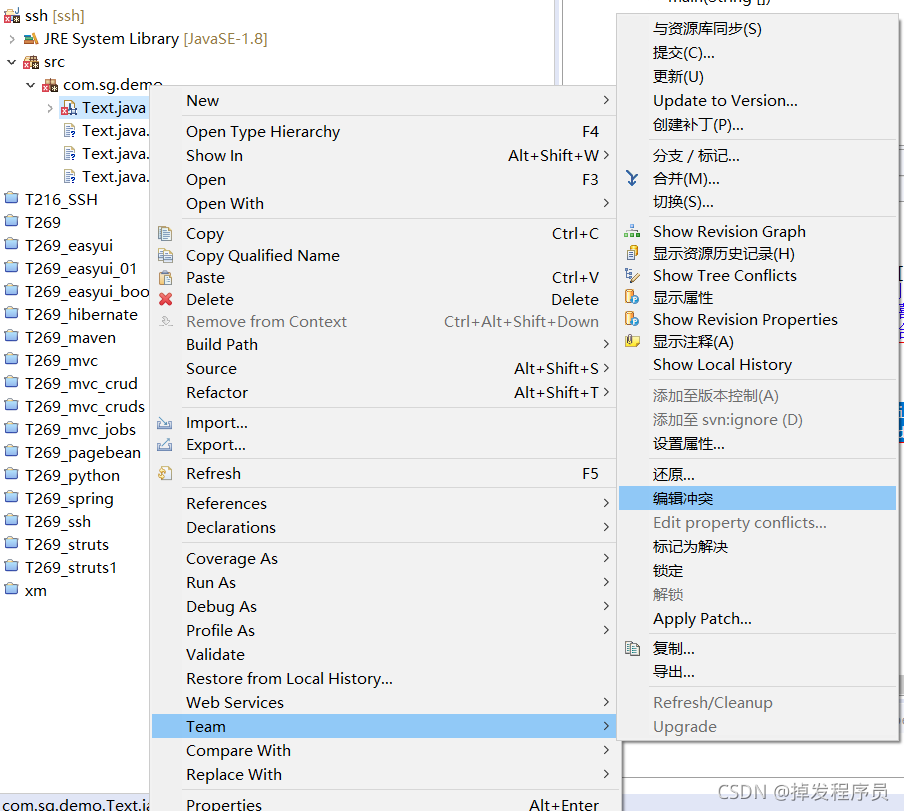
Task: Open the Open With submenu
Action: [384, 203]
